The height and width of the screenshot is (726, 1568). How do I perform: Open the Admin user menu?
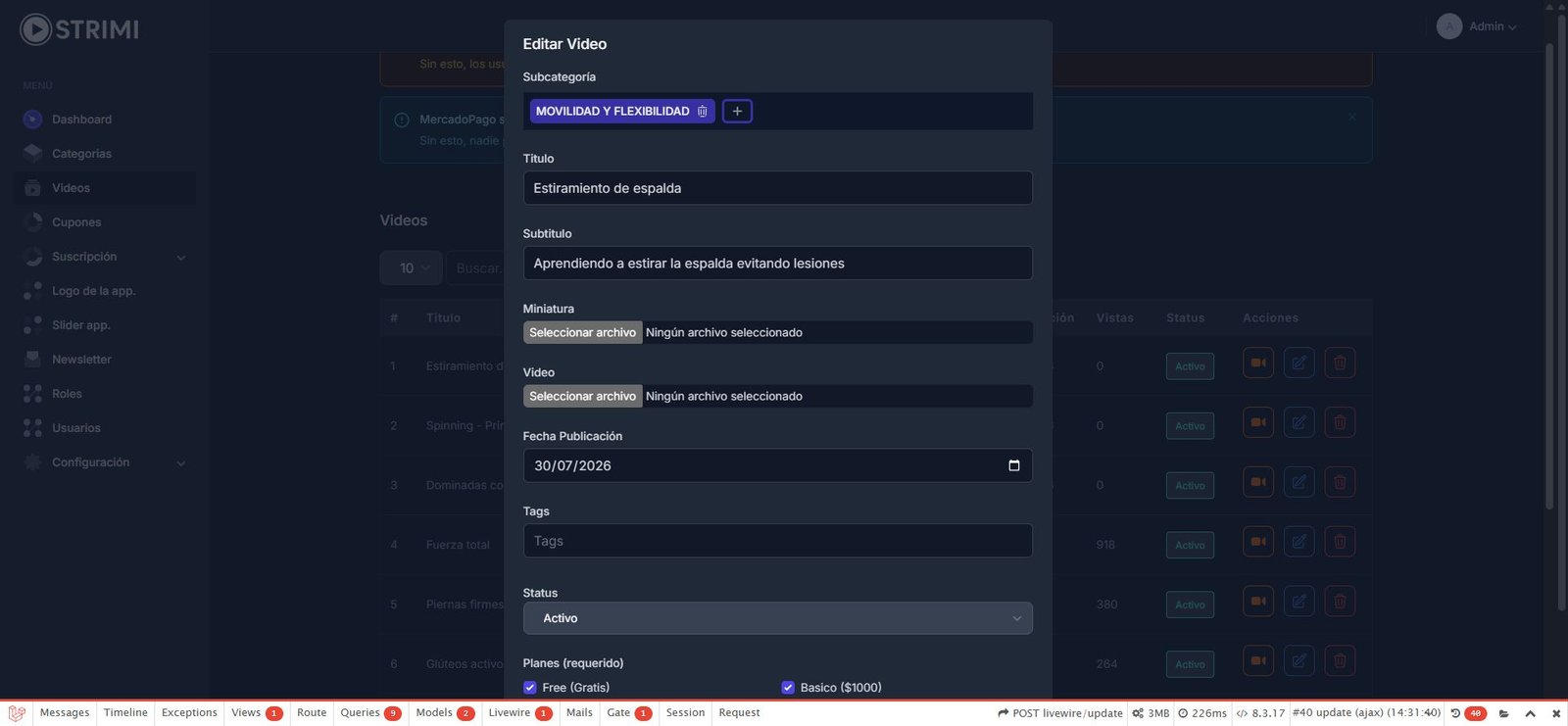[1478, 26]
